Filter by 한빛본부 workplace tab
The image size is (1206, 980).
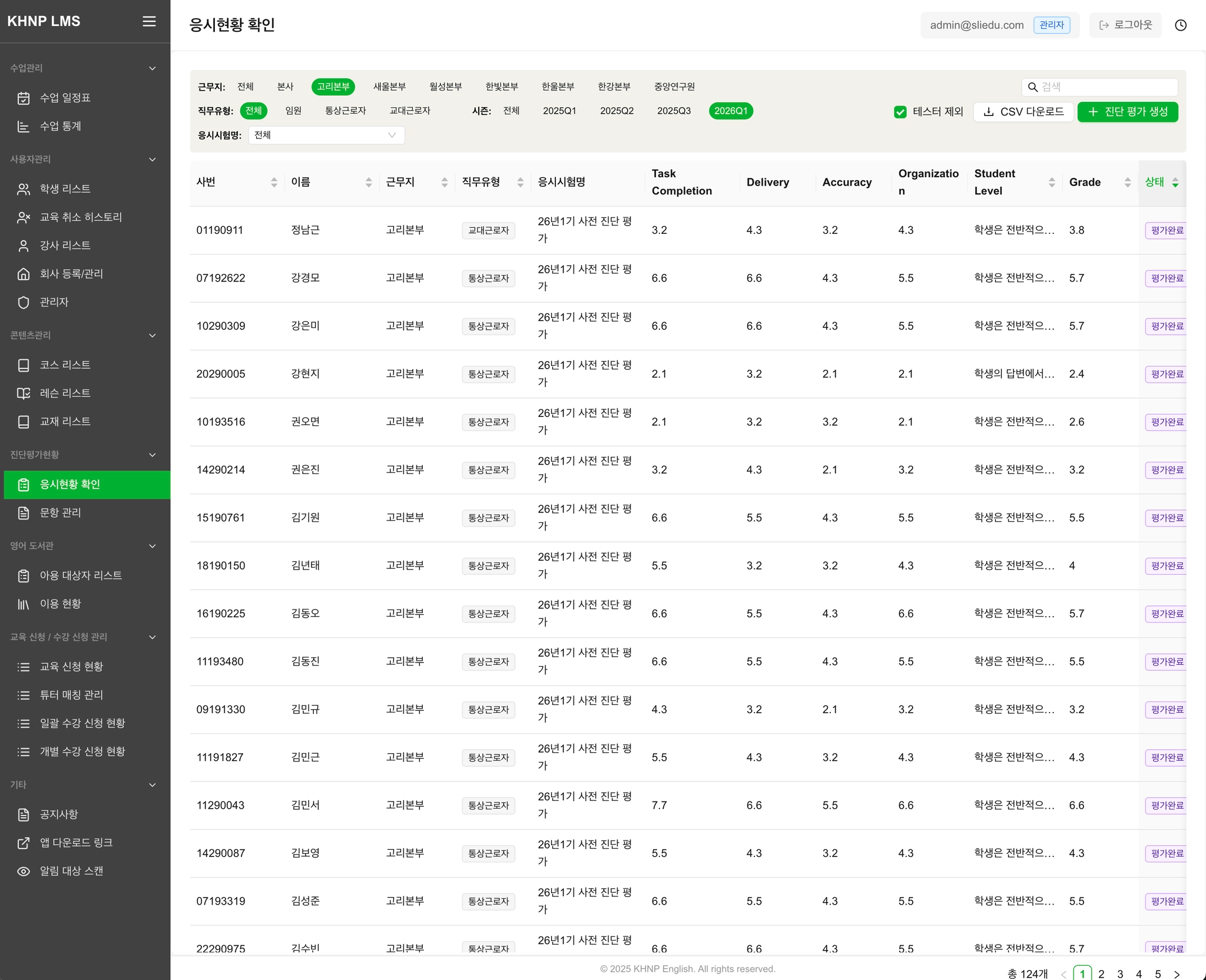point(501,87)
